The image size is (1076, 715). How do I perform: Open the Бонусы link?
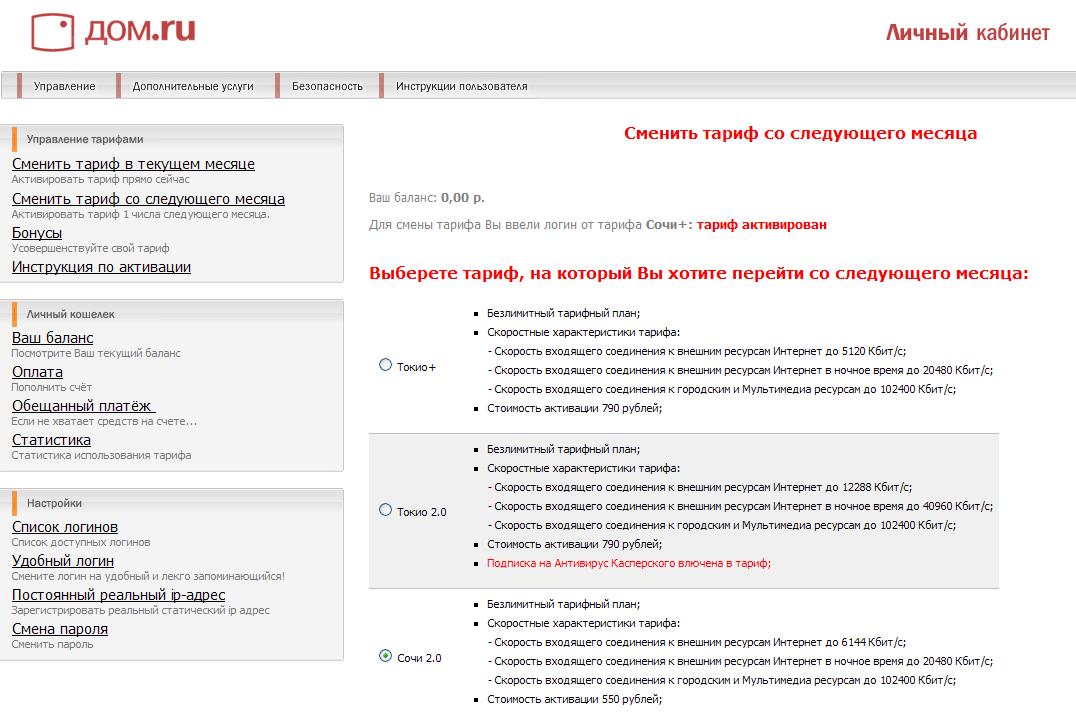point(37,233)
